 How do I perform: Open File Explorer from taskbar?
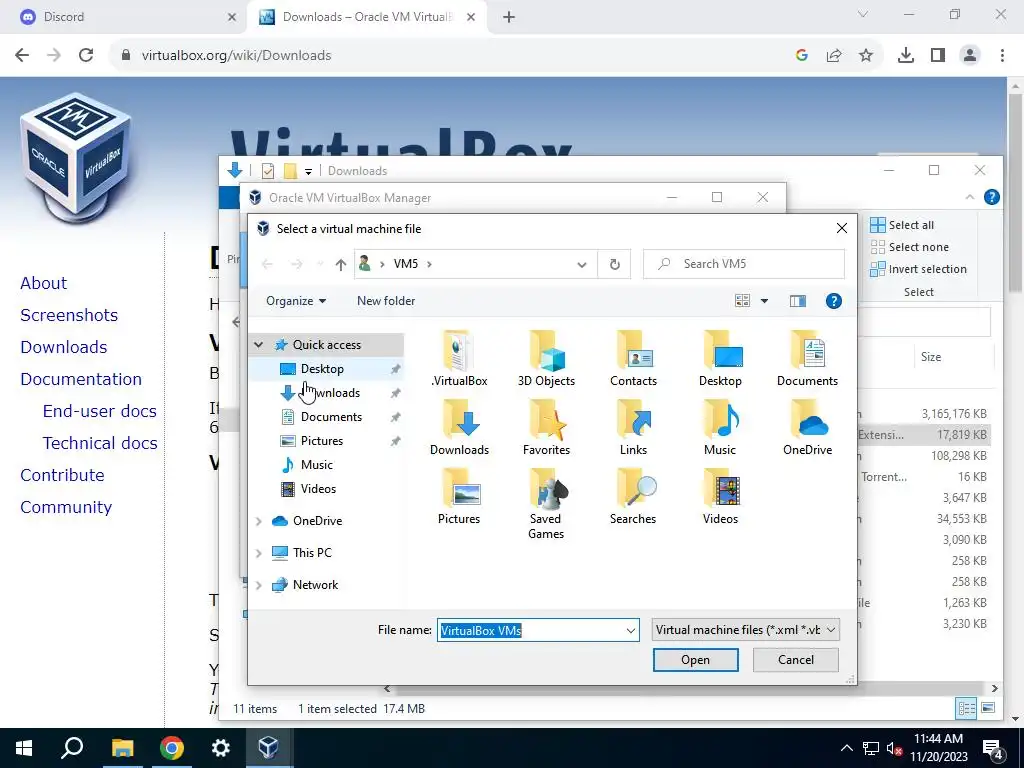pos(122,748)
